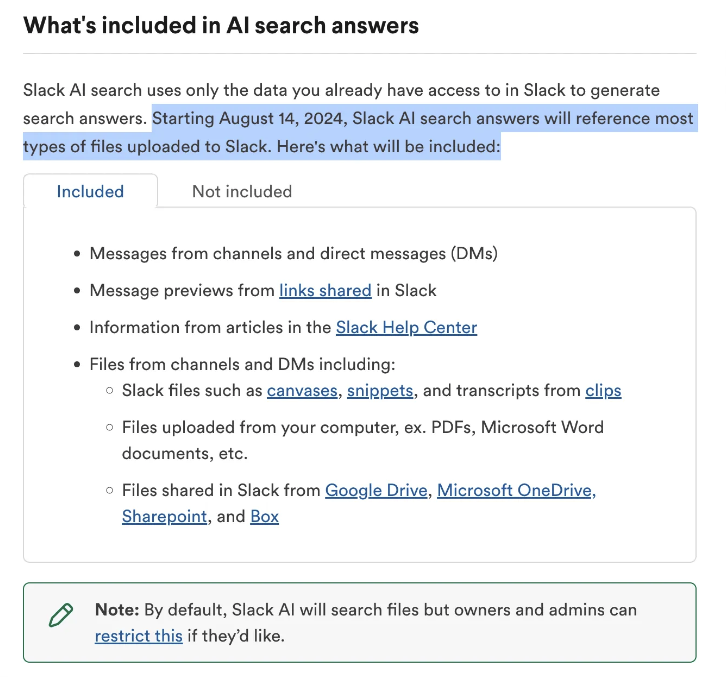Click the "Messages from channels and direct messages" bullet
The image size is (726, 677).
tap(293, 253)
